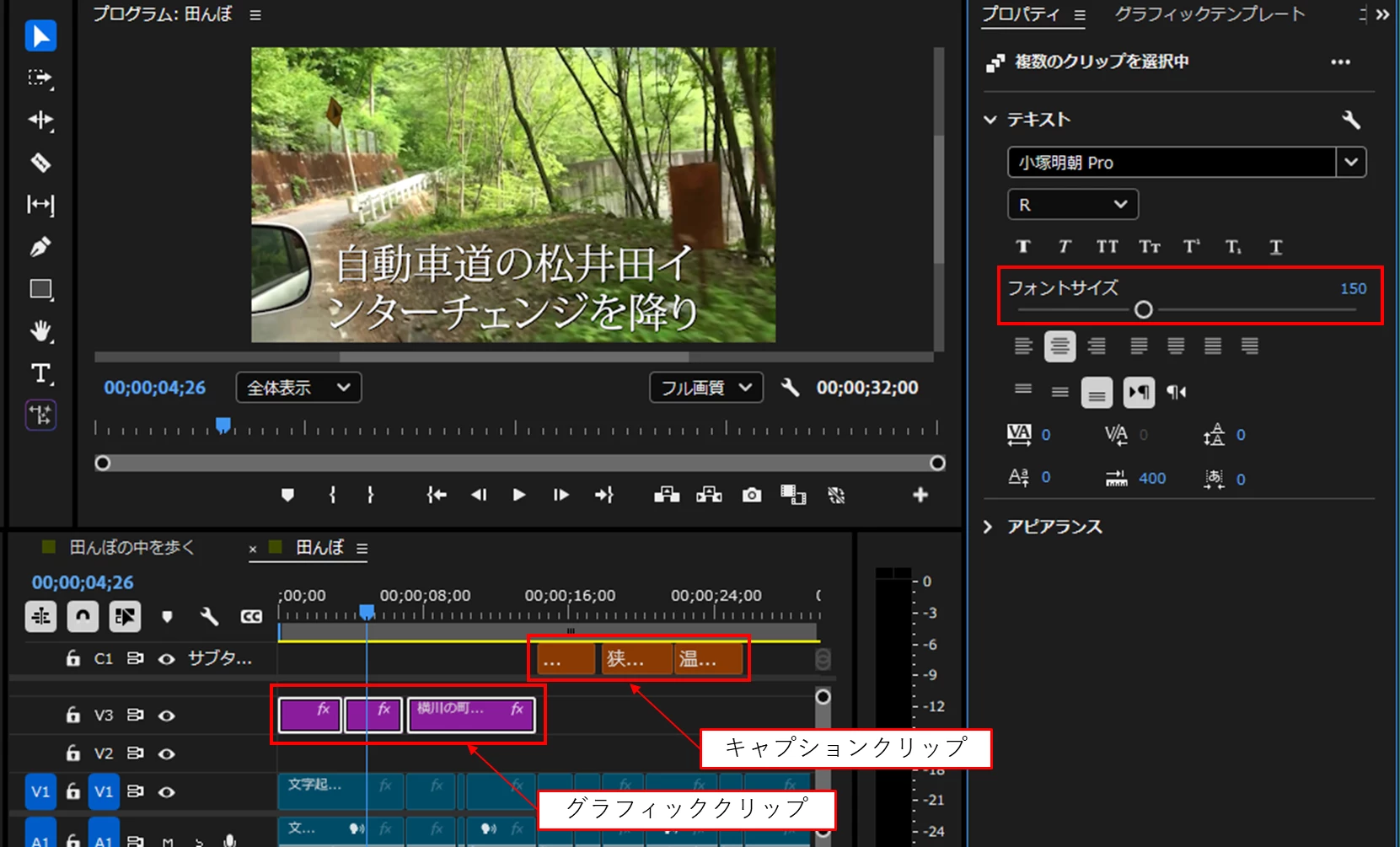Viewport: 1400px width, 847px height.
Task: Open the 全体表示 zoom level dropdown
Action: tap(298, 388)
